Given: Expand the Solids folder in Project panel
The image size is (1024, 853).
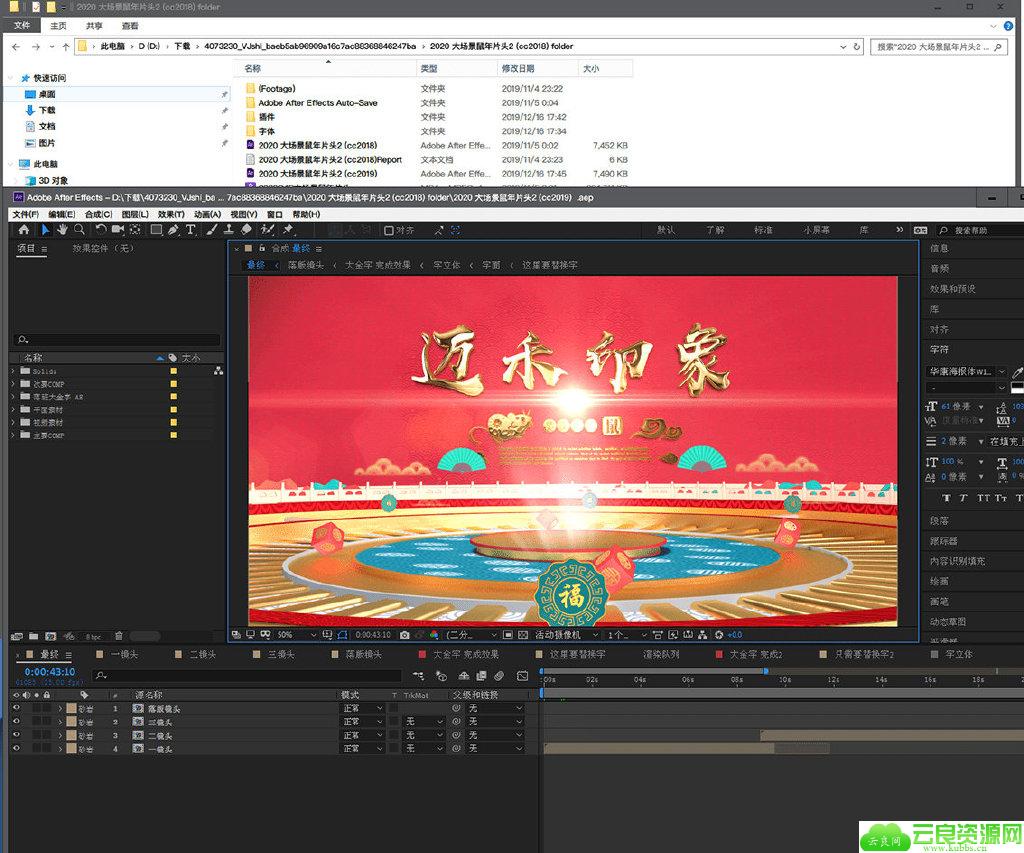Looking at the screenshot, I should click(x=13, y=370).
